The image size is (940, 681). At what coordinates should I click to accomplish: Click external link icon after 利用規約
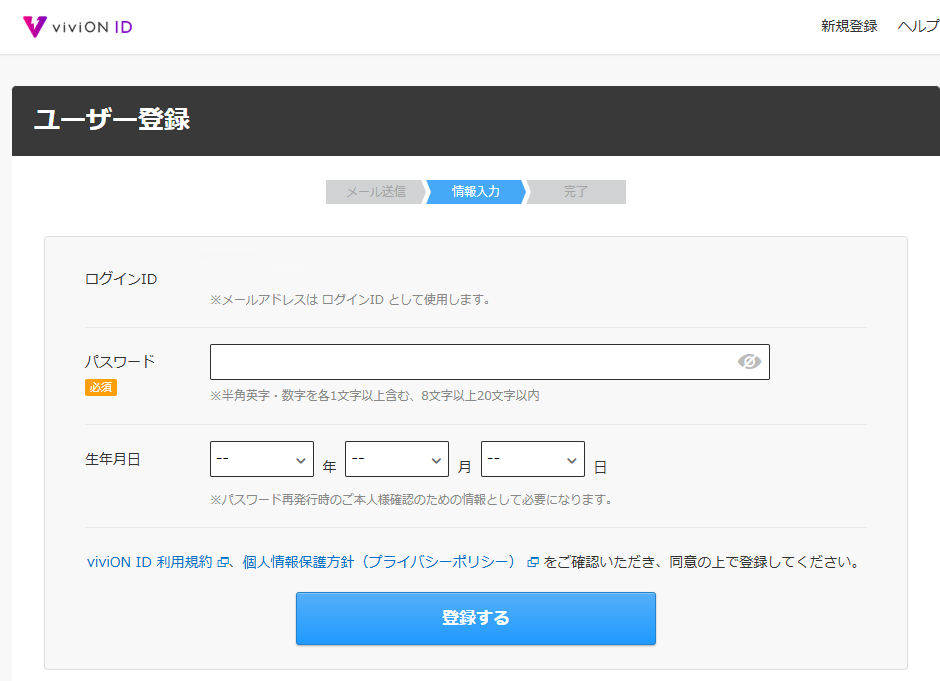click(x=223, y=562)
